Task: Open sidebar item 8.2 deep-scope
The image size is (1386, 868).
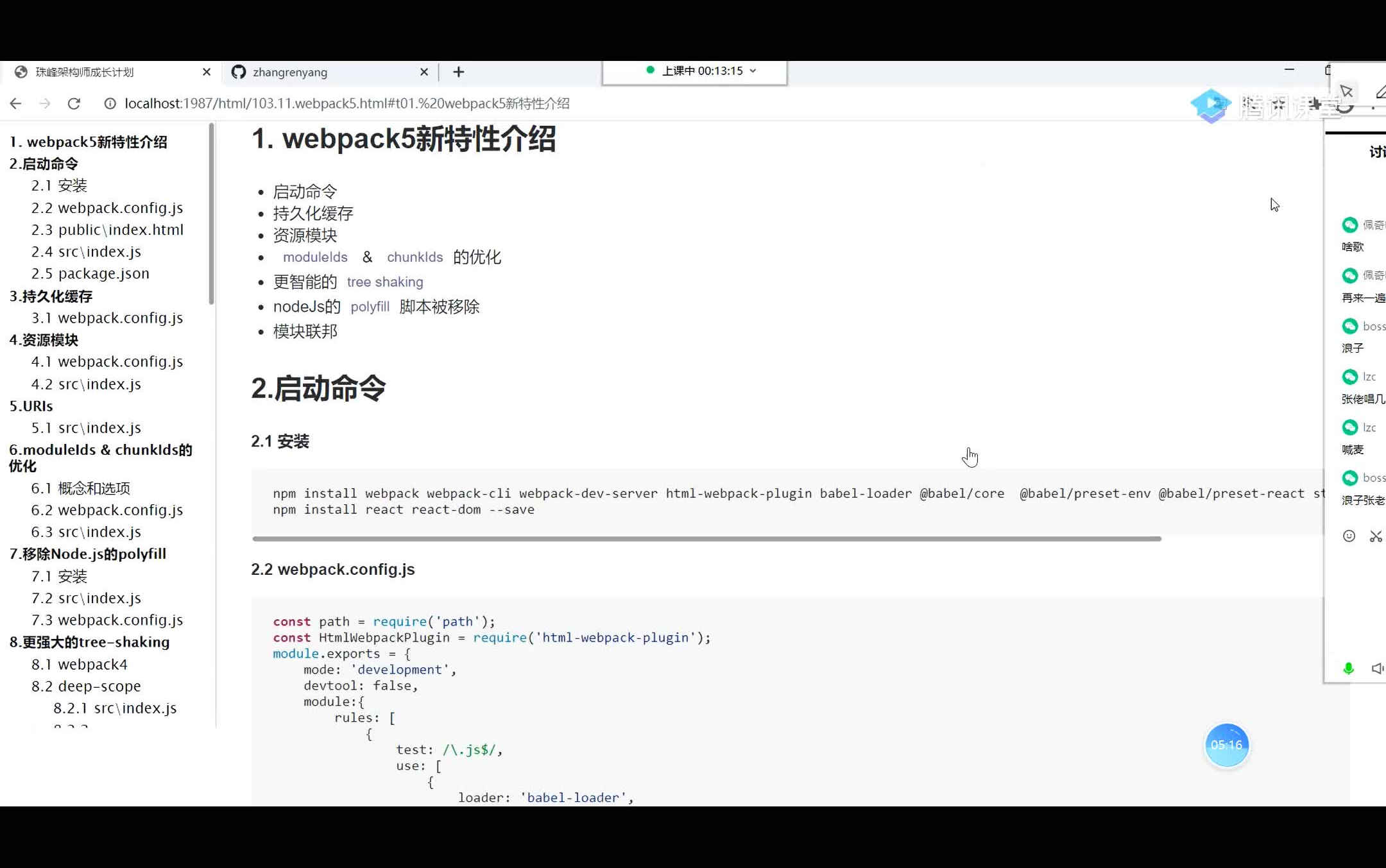Action: coord(86,686)
